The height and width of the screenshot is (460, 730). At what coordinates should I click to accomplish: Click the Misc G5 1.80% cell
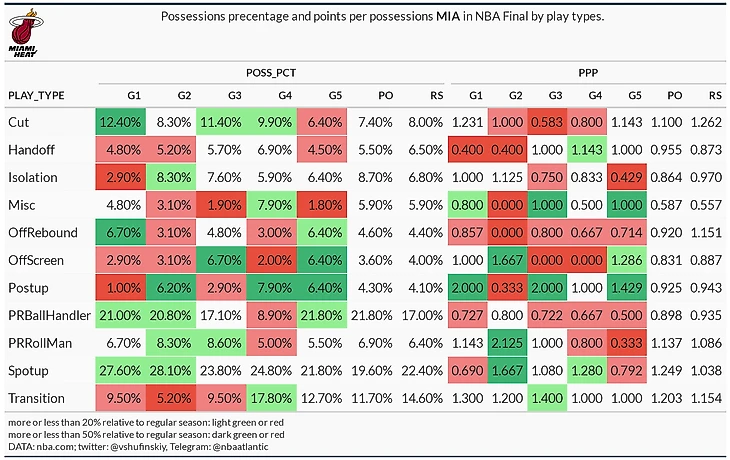(x=322, y=205)
